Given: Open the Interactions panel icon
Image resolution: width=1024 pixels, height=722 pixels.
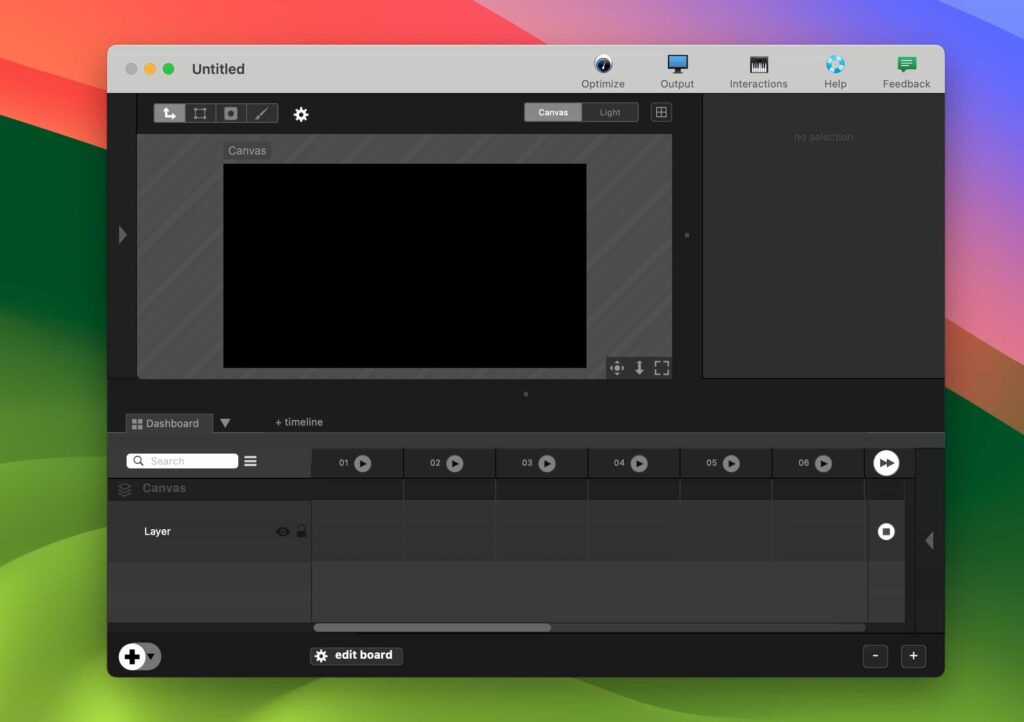Looking at the screenshot, I should pyautogui.click(x=757, y=68).
